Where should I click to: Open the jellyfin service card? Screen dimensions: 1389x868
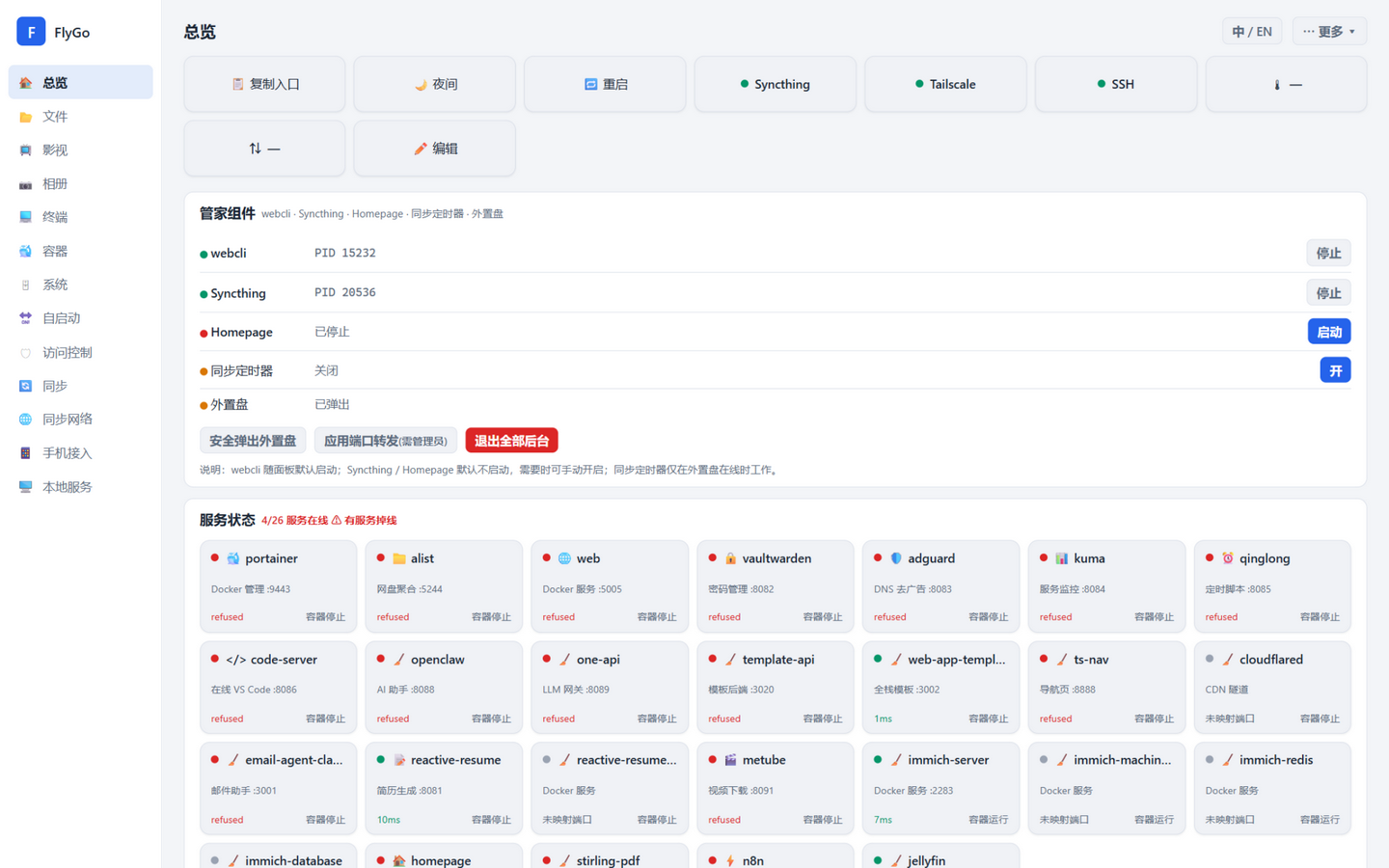(940, 855)
